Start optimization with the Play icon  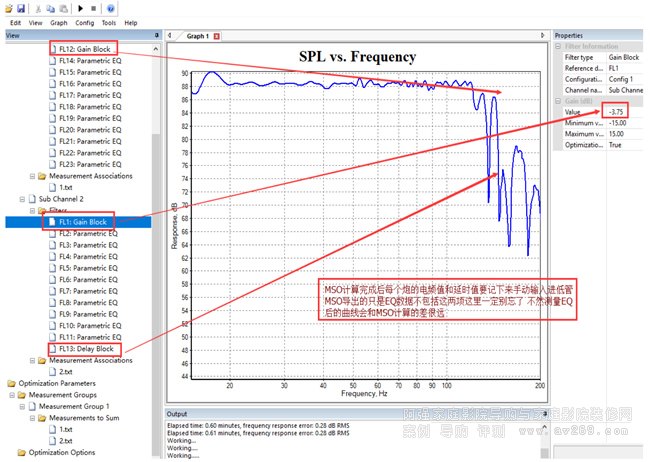(x=79, y=8)
